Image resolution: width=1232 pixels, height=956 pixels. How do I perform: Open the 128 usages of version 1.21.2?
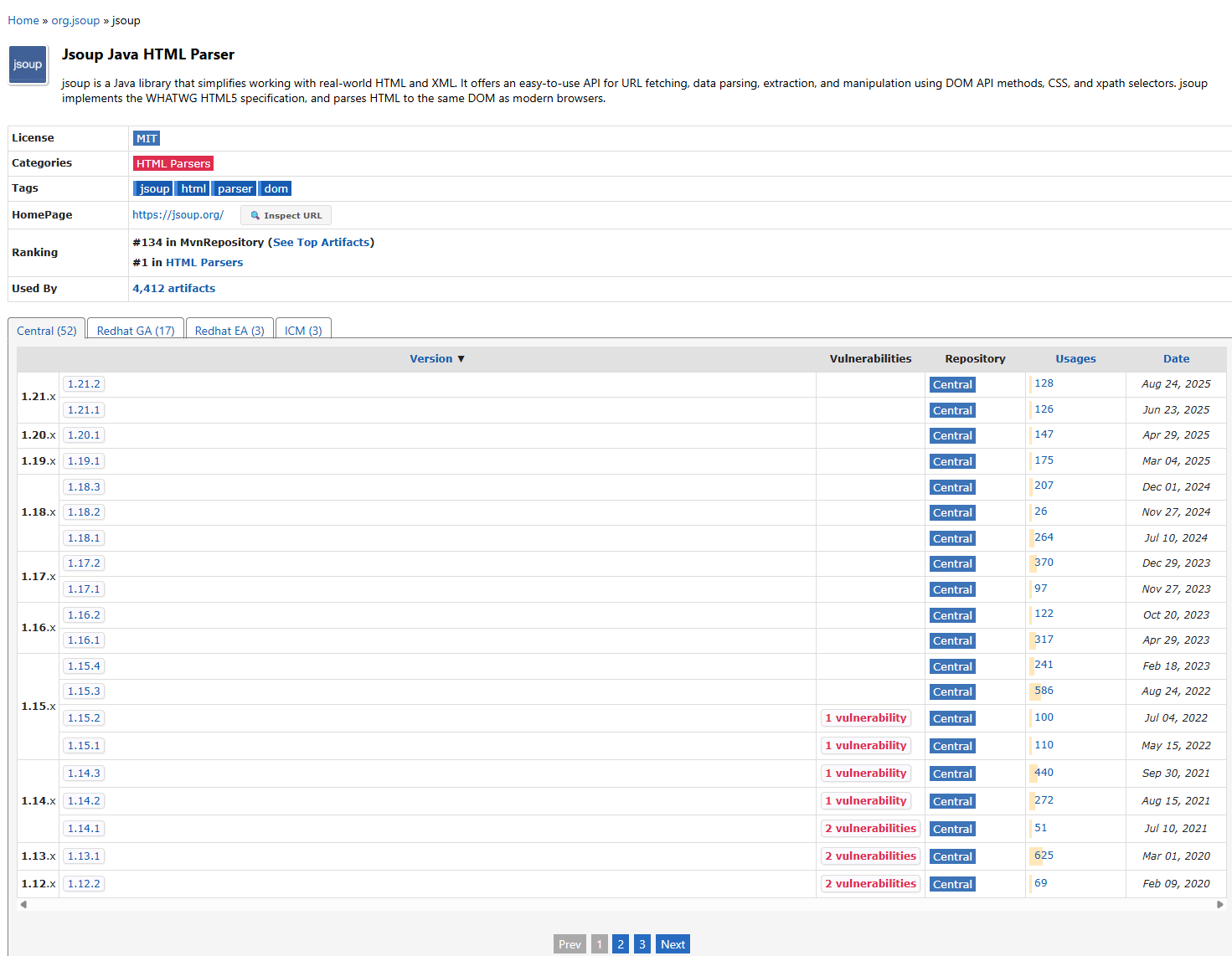[1044, 383]
